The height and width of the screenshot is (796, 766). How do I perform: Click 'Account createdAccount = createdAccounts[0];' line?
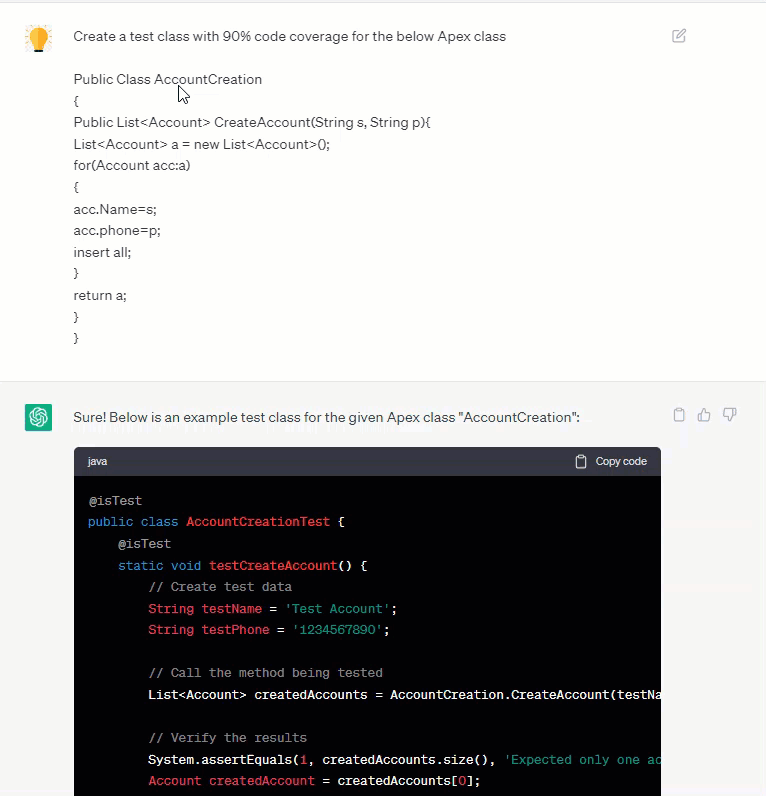click(x=314, y=781)
